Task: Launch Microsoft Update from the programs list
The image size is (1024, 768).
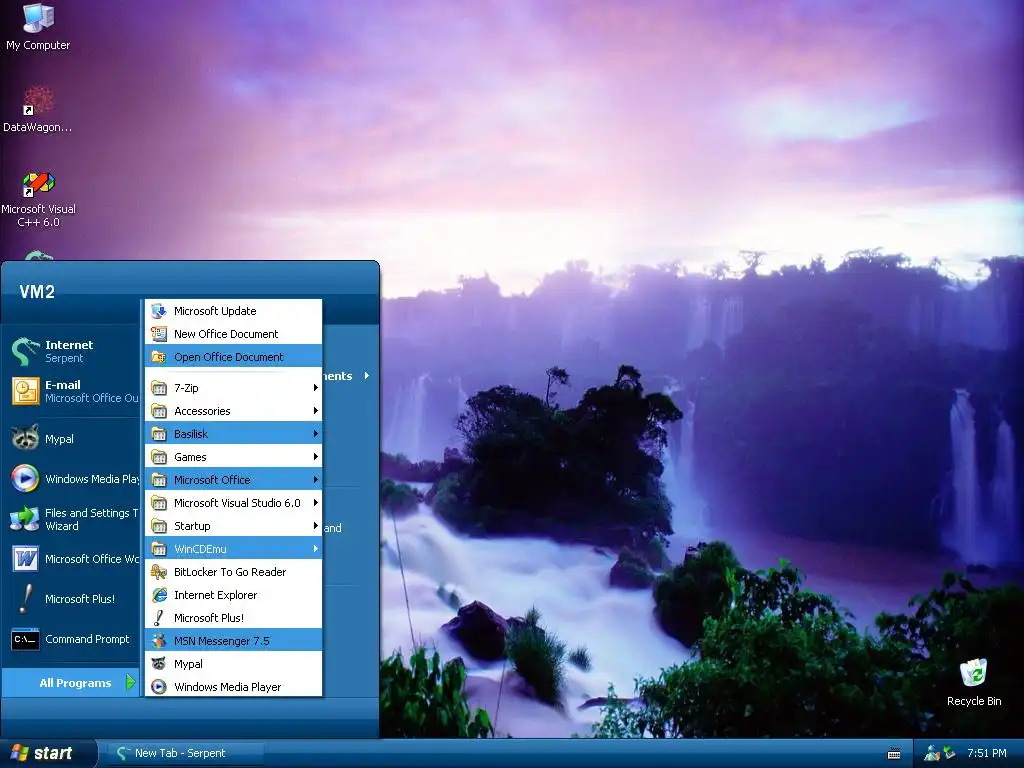Action: pyautogui.click(x=233, y=311)
